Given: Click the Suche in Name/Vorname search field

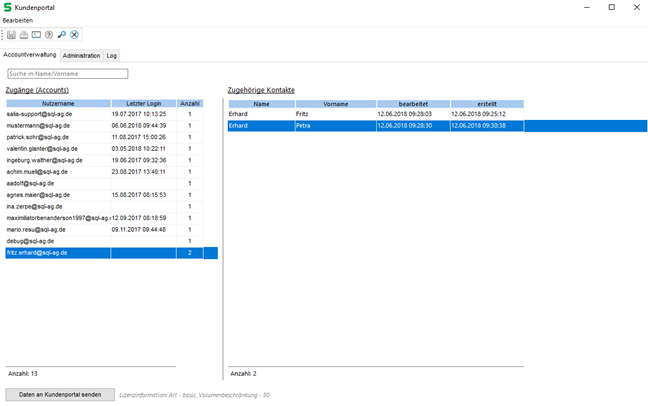Looking at the screenshot, I should point(68,73).
